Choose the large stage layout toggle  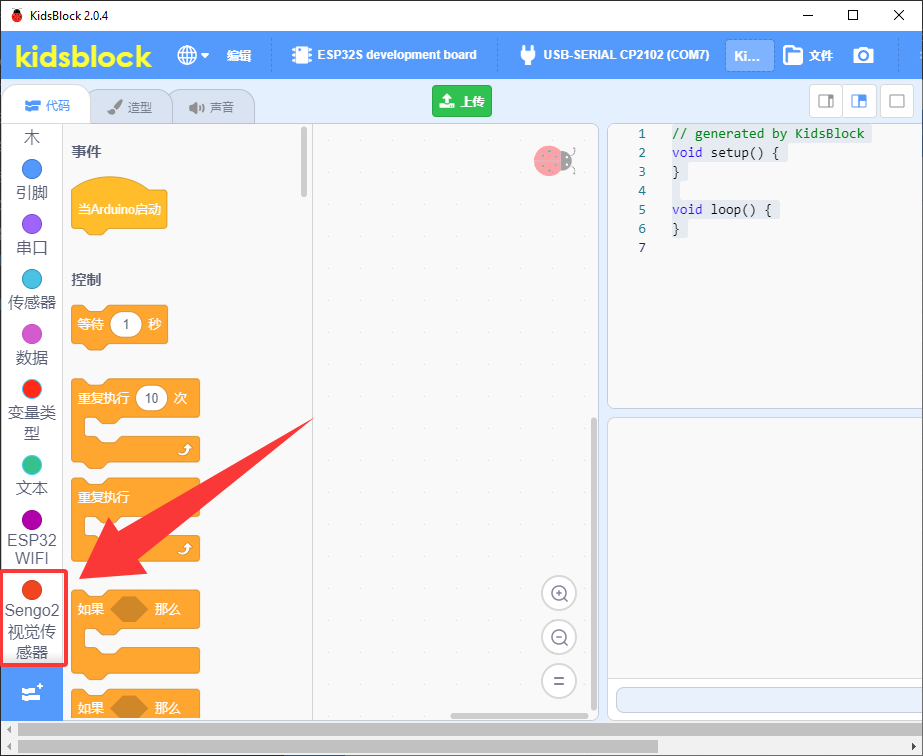(859, 101)
